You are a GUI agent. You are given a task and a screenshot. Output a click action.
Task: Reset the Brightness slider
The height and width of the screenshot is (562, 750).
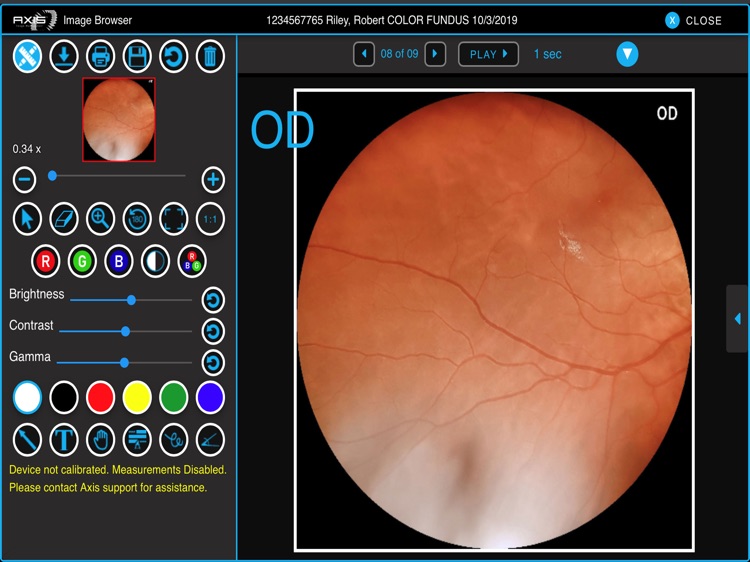(213, 300)
